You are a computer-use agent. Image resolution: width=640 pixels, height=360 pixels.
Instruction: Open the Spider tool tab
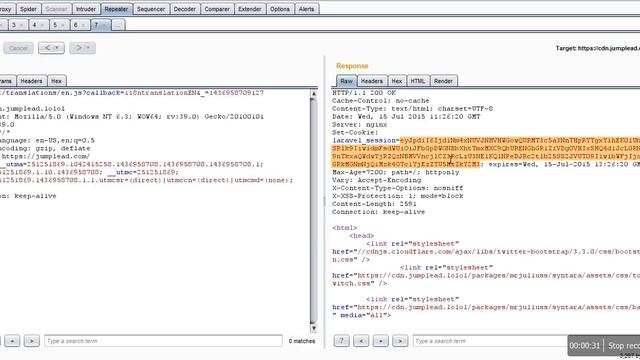pos(28,9)
